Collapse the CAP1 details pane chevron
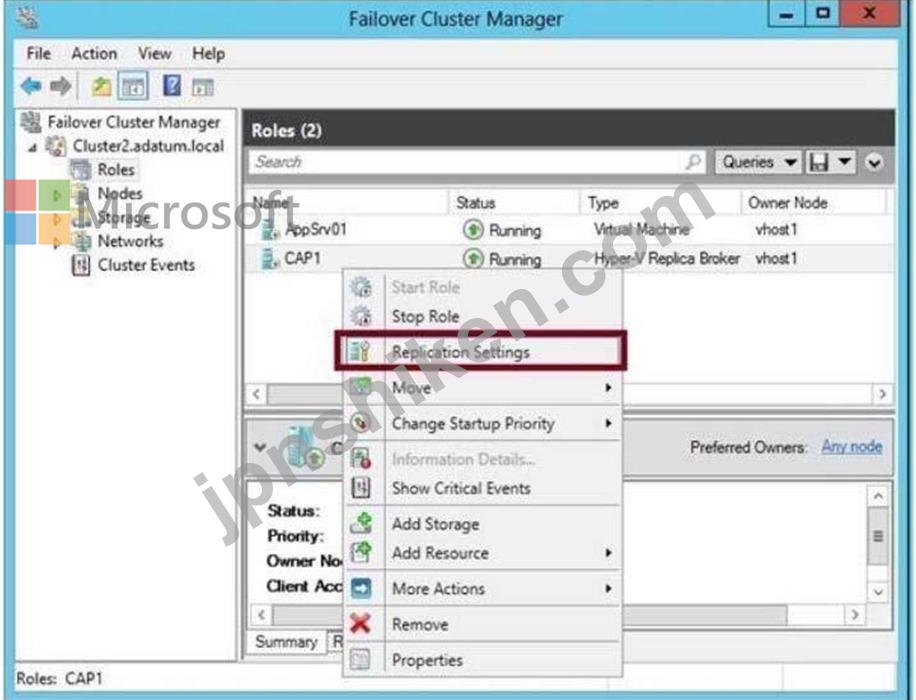916x700 pixels. tap(261, 447)
